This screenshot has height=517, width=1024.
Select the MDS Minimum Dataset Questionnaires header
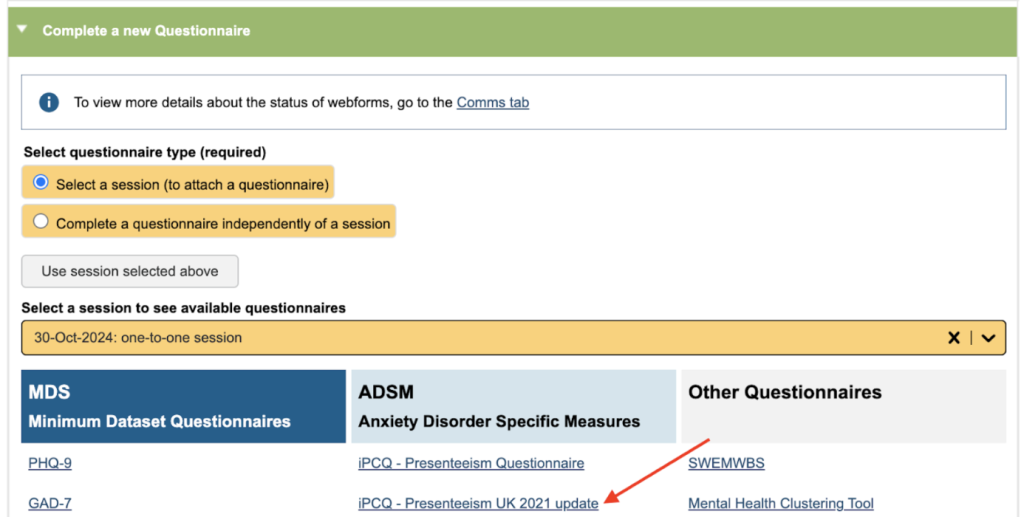click(x=183, y=406)
